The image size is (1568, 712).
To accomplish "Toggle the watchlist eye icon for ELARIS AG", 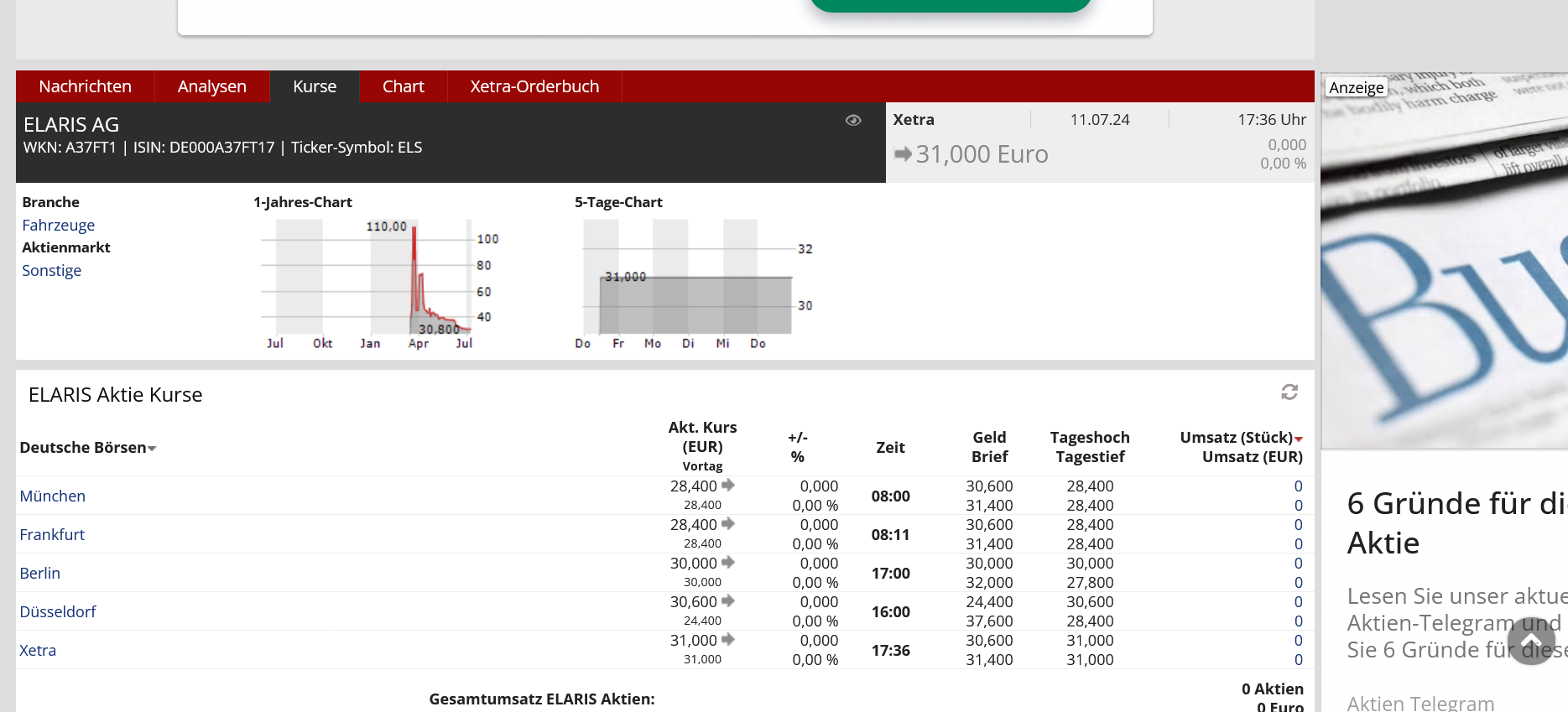I will [853, 121].
